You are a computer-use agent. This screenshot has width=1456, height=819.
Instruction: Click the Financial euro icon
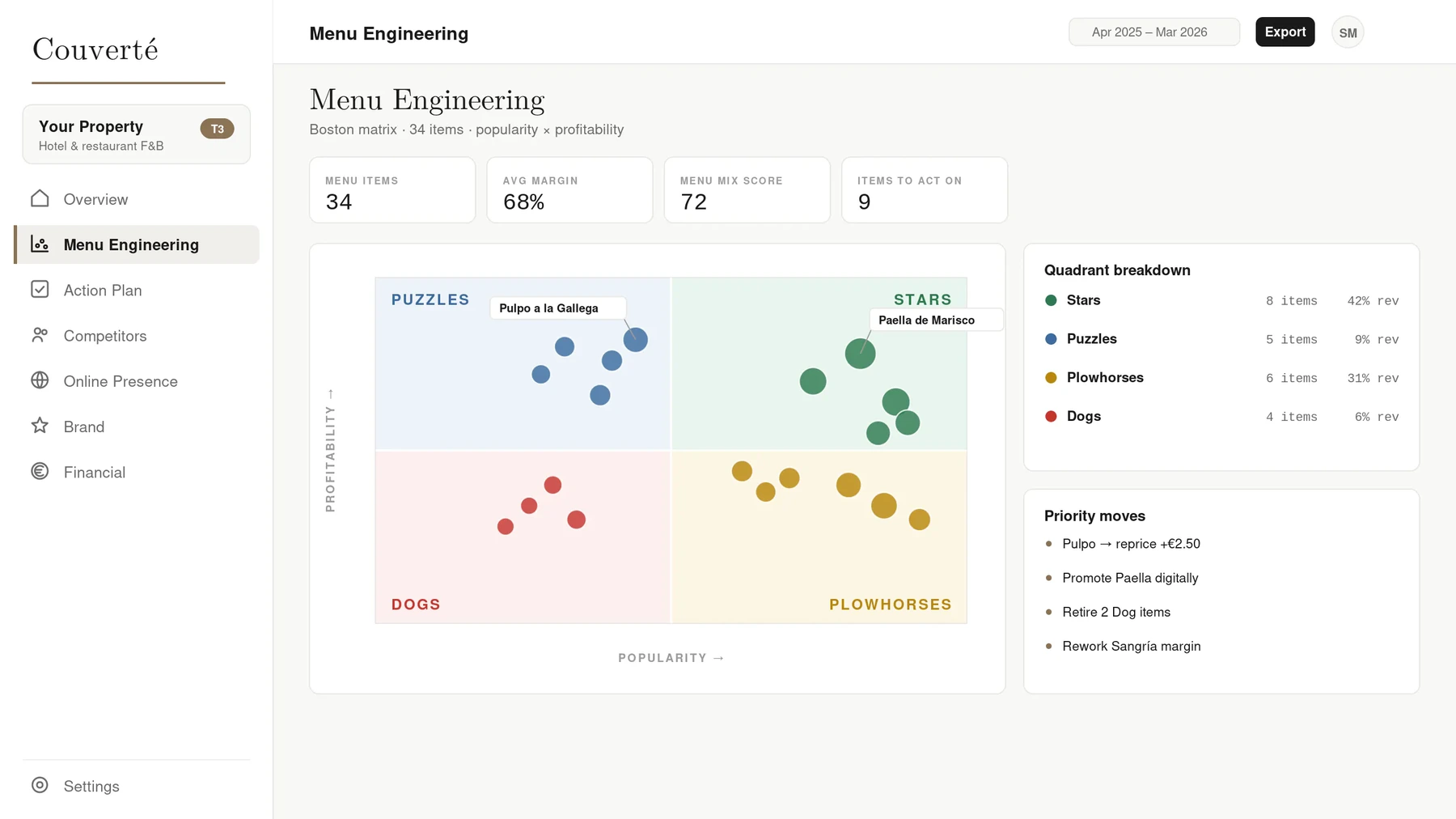click(40, 471)
